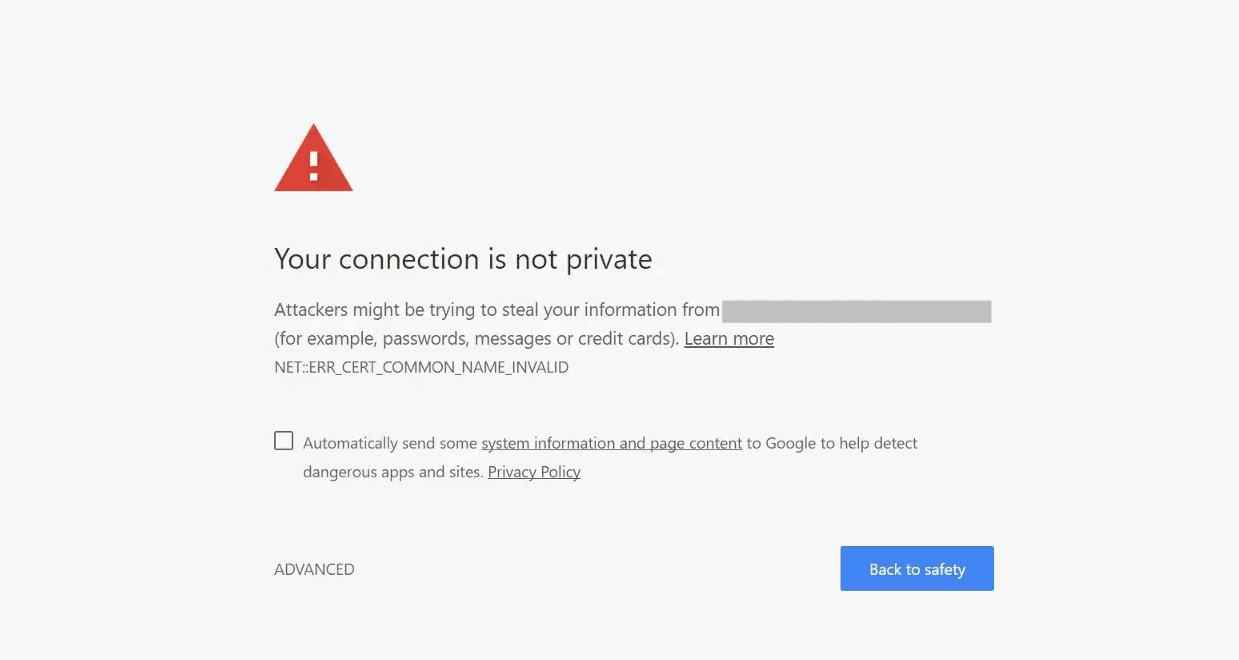Open advanced options for this security warning
The height and width of the screenshot is (660, 1239).
314,568
